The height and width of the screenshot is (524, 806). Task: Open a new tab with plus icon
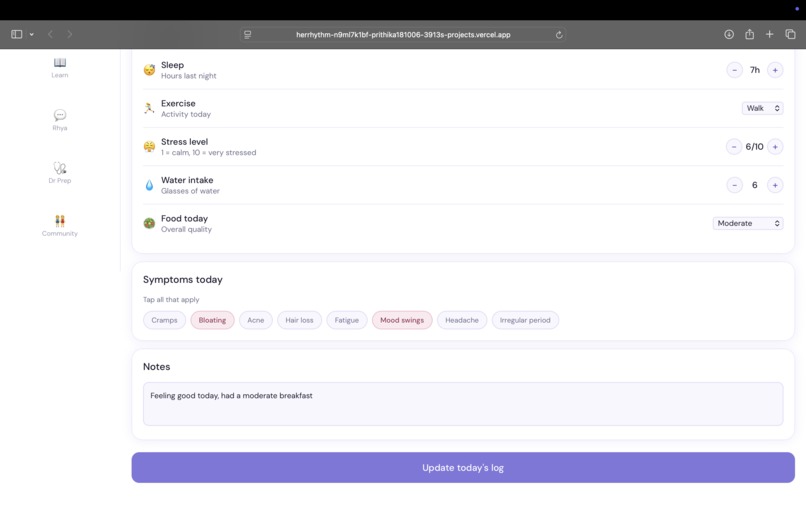[770, 34]
